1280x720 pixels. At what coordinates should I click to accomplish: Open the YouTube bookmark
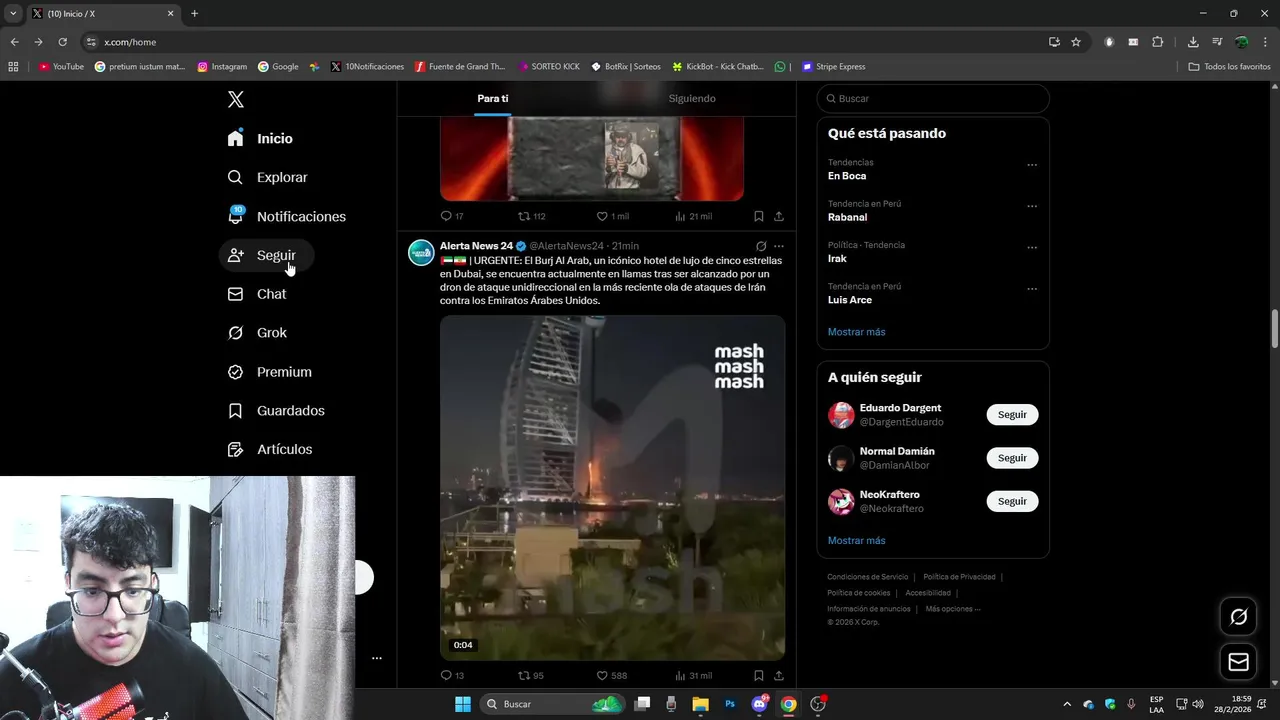point(61,67)
